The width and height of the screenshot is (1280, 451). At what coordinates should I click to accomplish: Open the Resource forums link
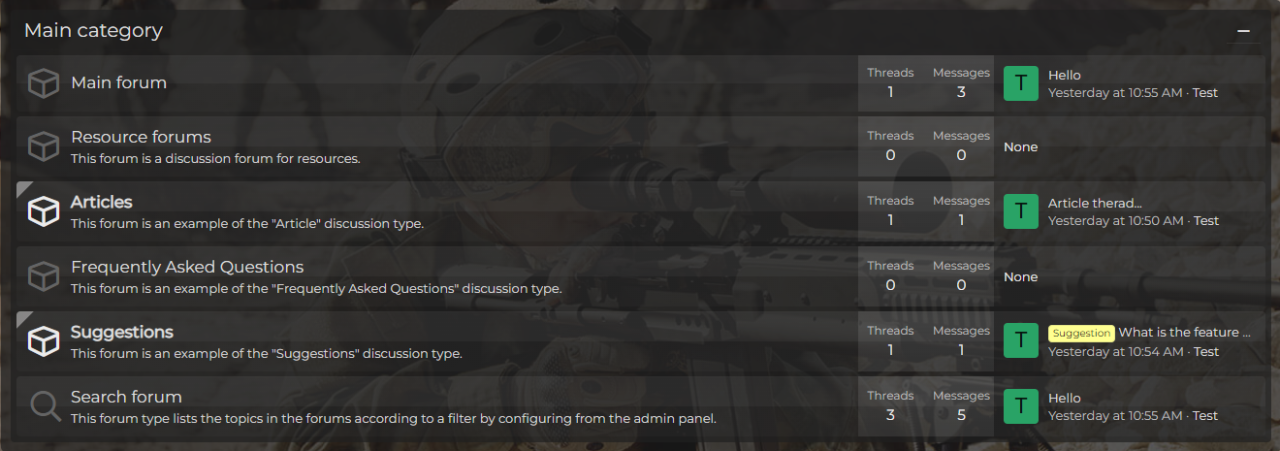(x=141, y=137)
